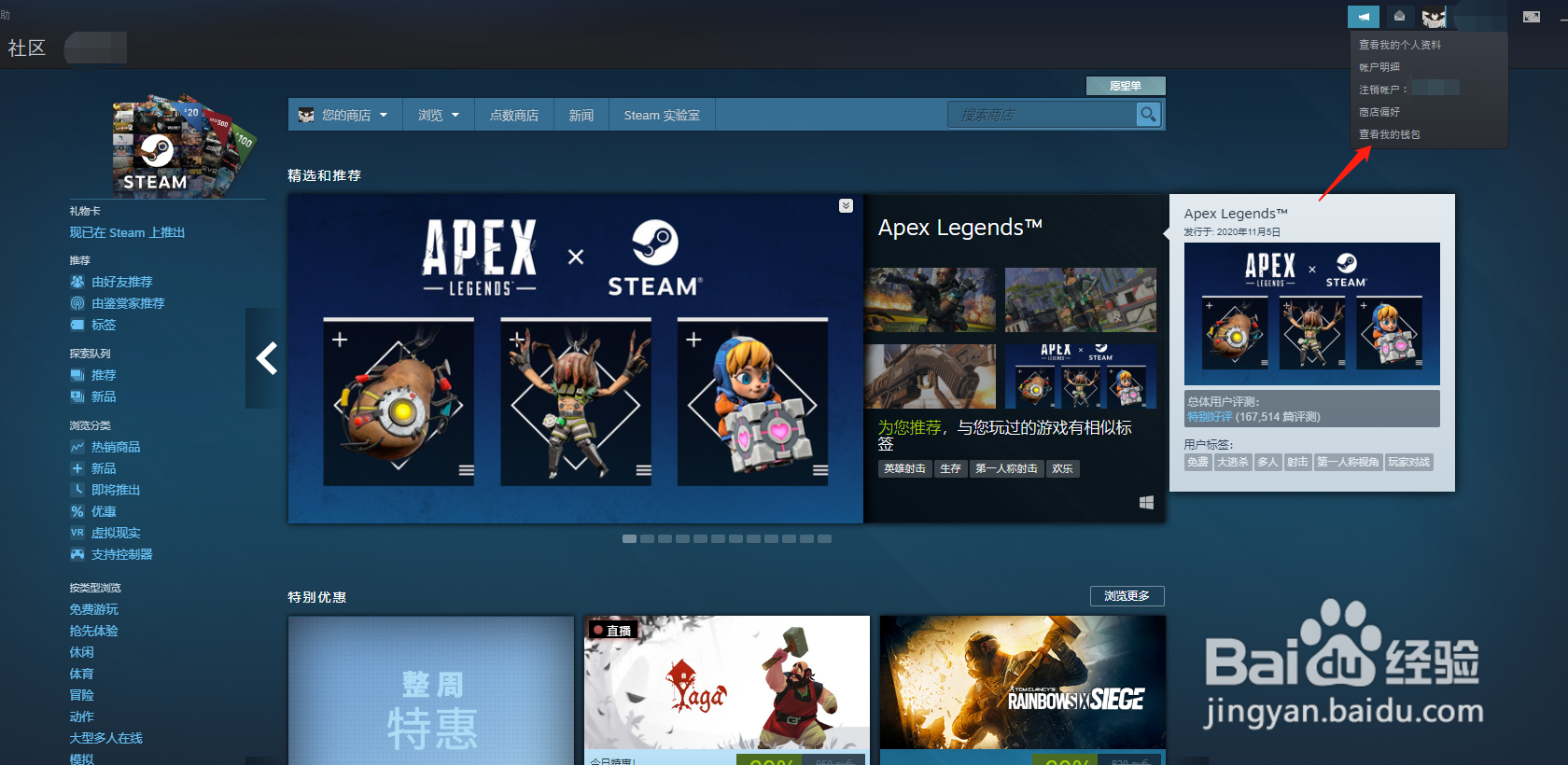Open the 点数商店 tab

[x=514, y=115]
